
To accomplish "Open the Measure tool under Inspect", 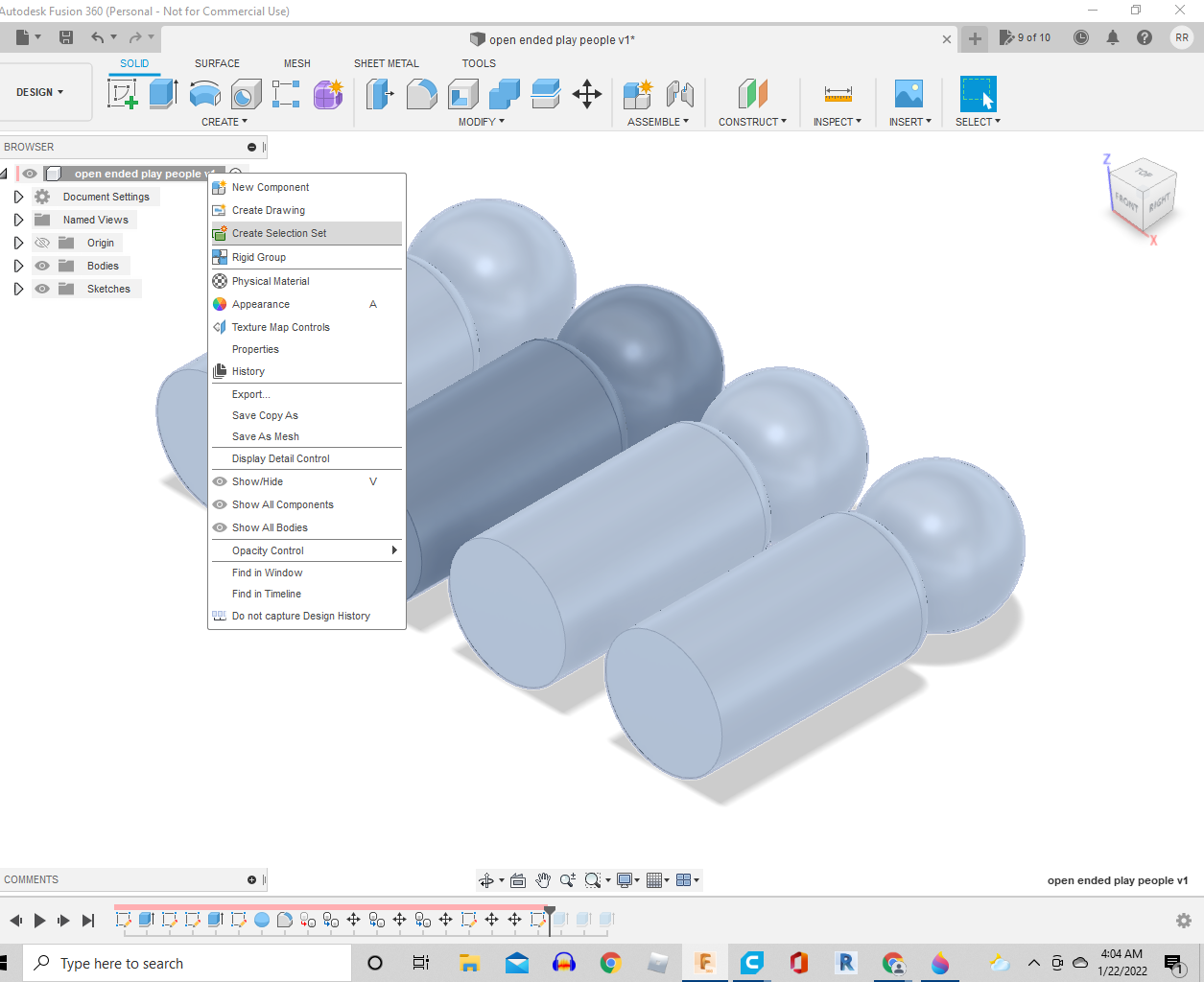I will pos(837,94).
